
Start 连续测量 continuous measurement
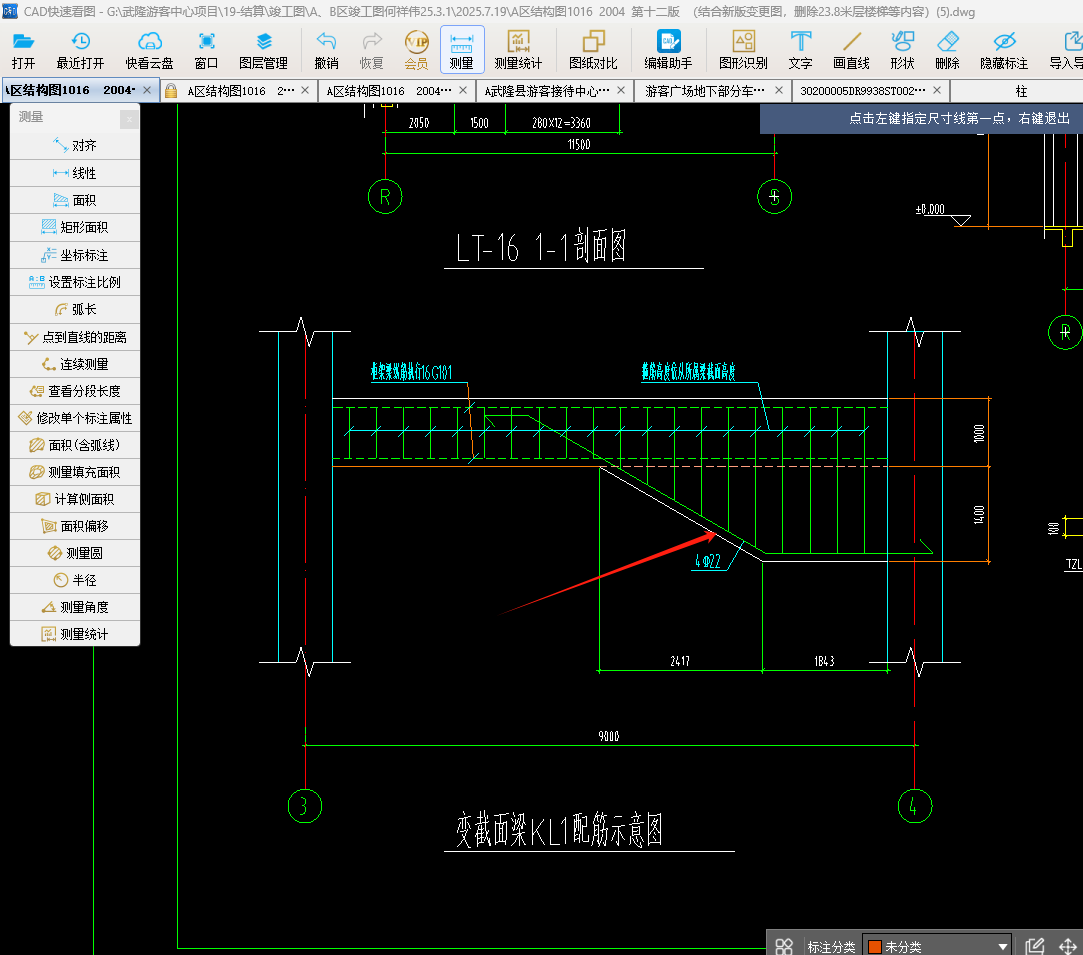75,364
